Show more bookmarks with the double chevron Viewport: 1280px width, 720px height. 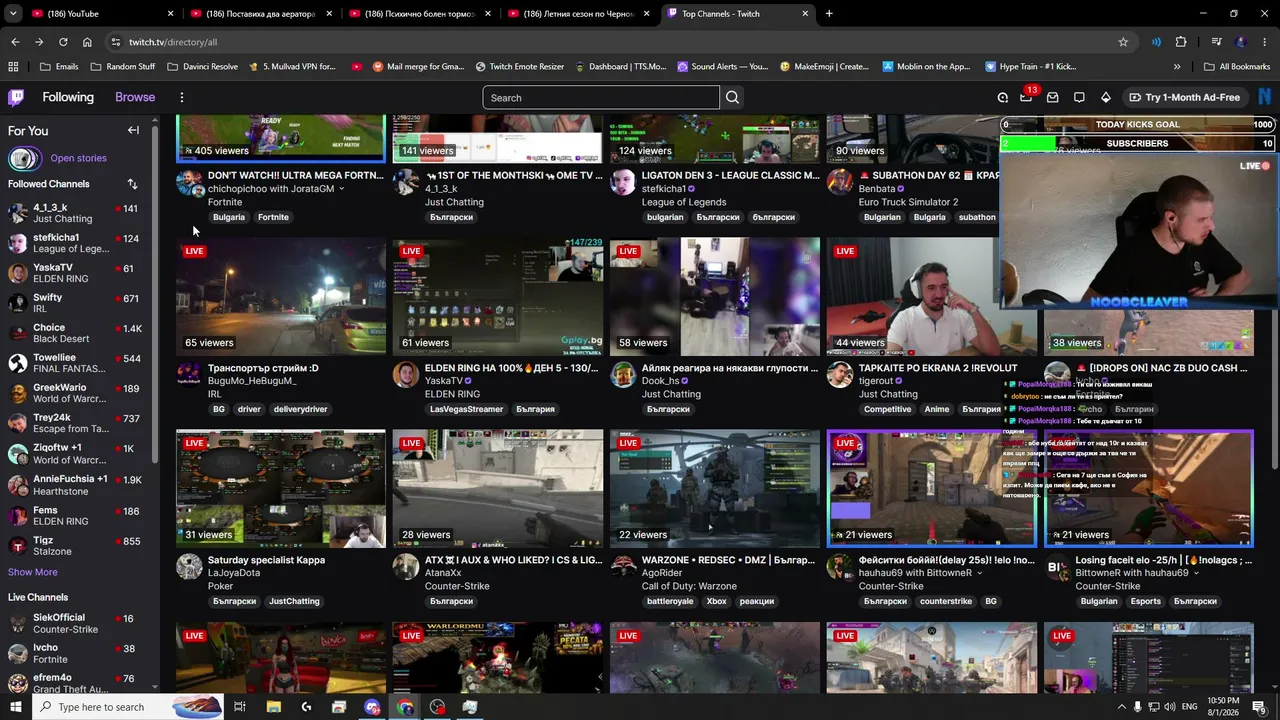click(x=1177, y=67)
